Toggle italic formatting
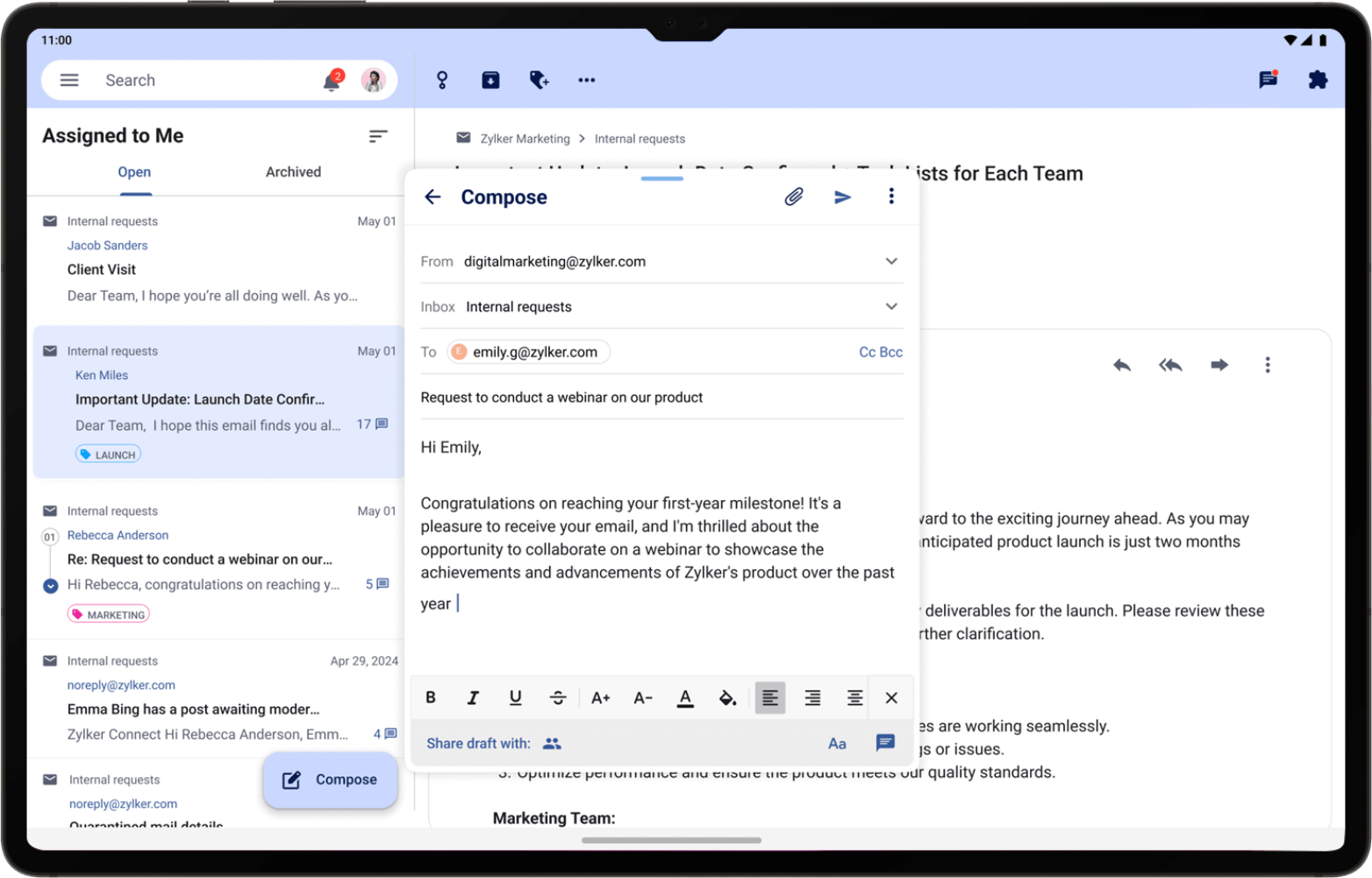 pos(473,698)
